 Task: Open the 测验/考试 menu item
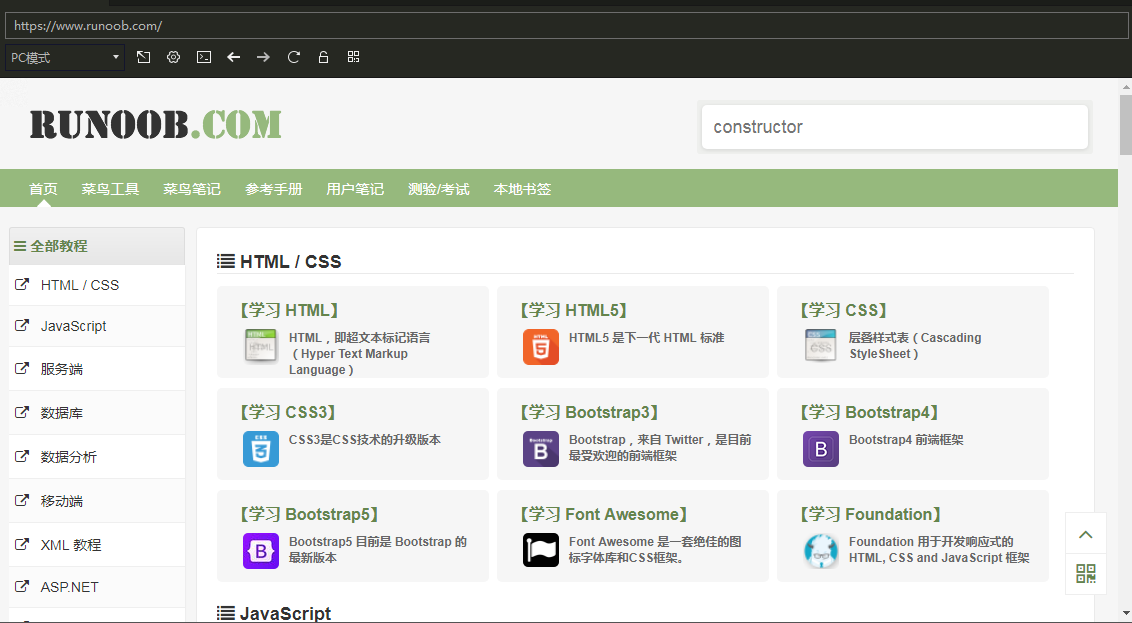click(439, 189)
